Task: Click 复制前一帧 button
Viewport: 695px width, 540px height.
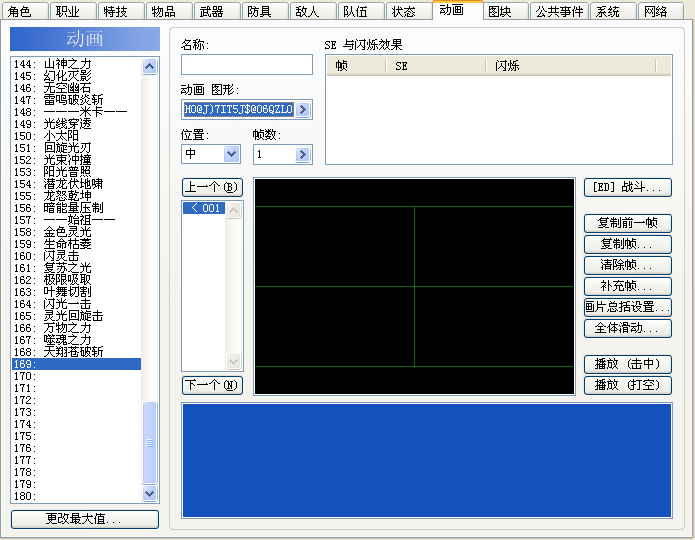Action: 628,223
